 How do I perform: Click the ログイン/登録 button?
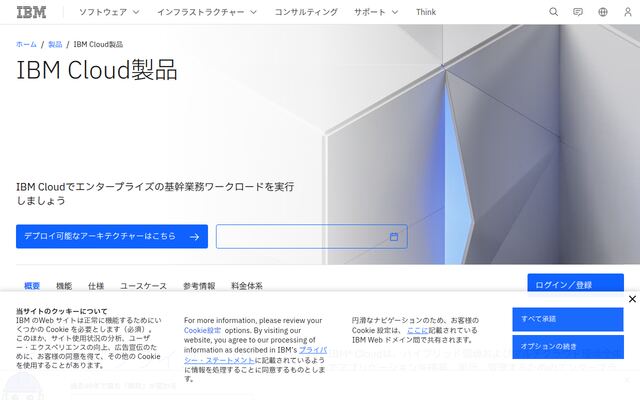click(x=576, y=283)
